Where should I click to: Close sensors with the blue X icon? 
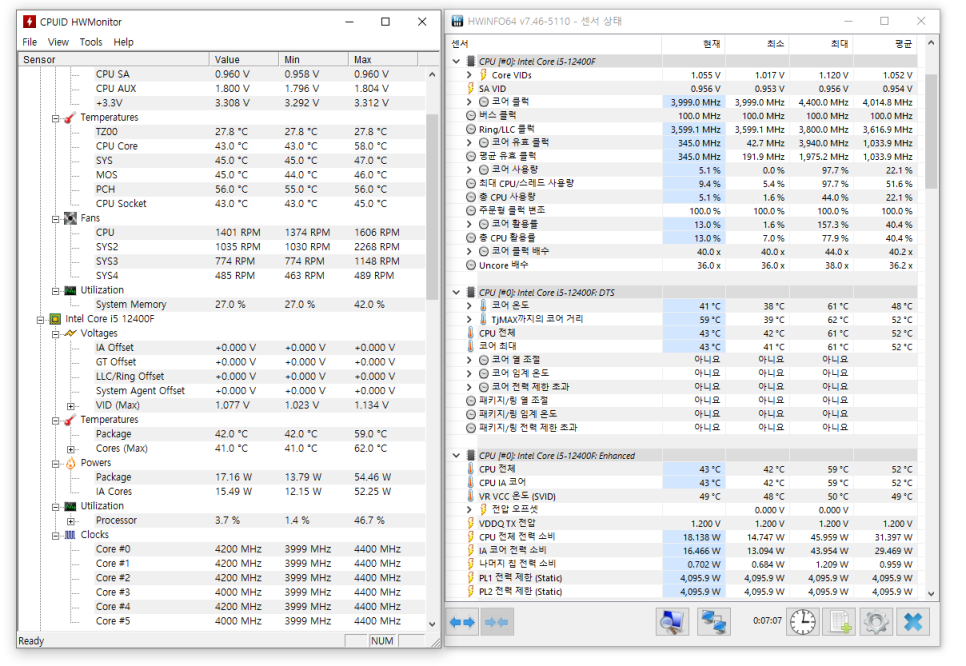[x=913, y=622]
